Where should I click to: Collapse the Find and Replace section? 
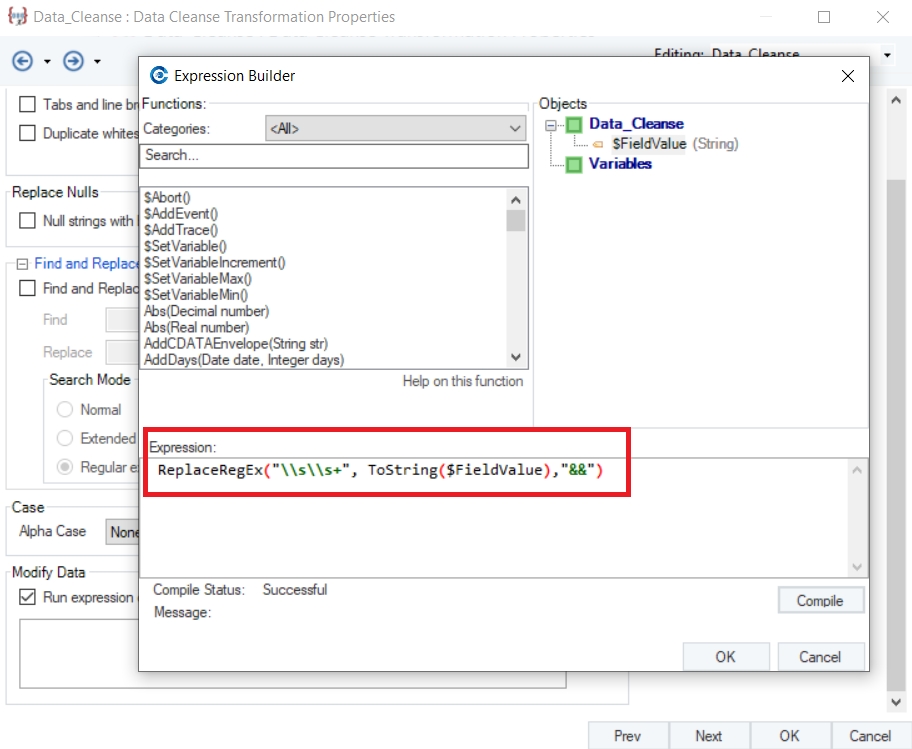(22, 264)
